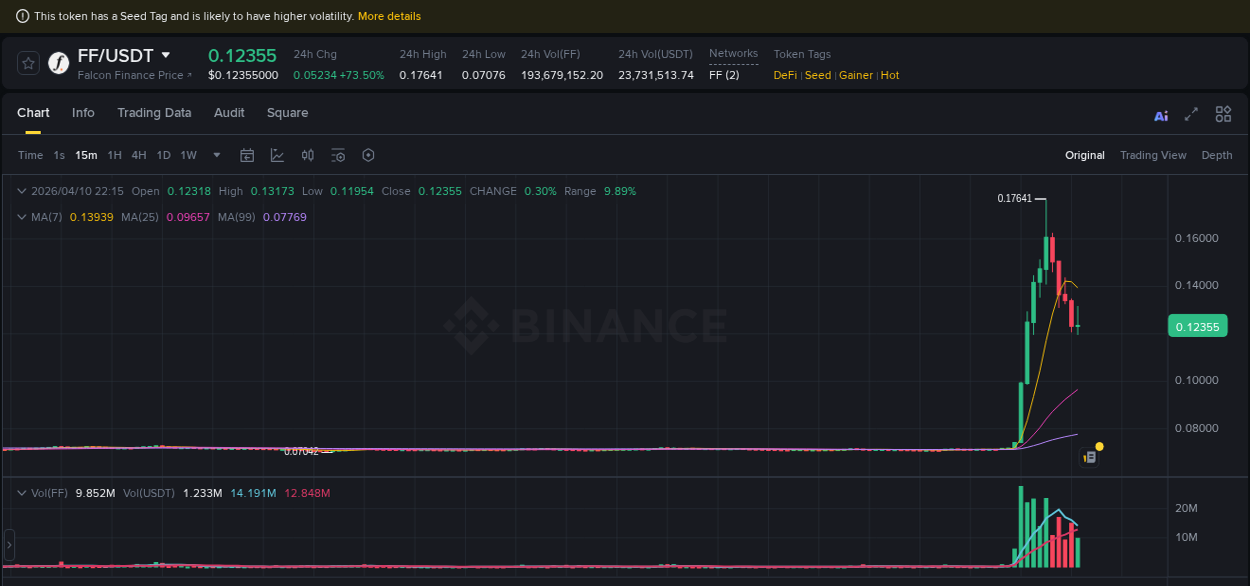Image resolution: width=1250 pixels, height=586 pixels.
Task: Open the Square tab
Action: tap(287, 113)
